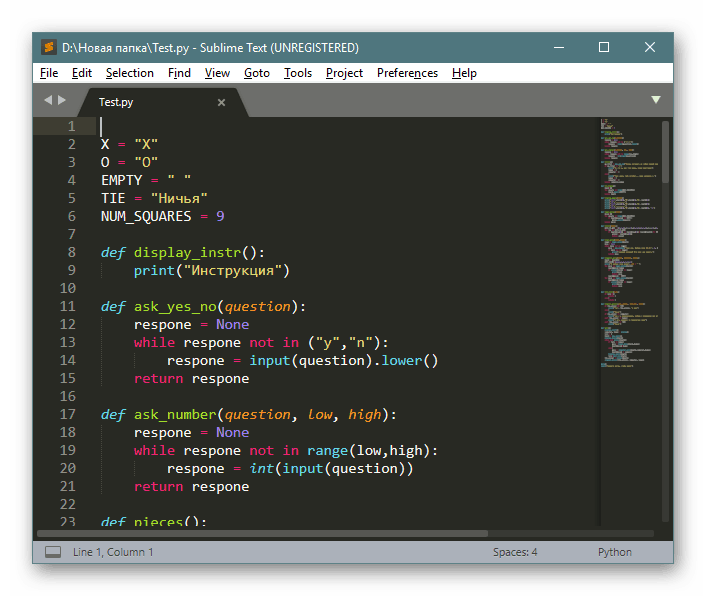The width and height of the screenshot is (706, 596).
Task: Open the Spaces: 4 indentation selector
Action: point(515,552)
